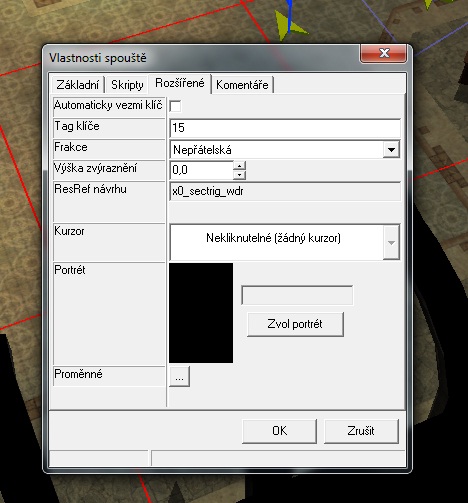Enable the Automaticky vezmi klíč checkbox

coord(175,106)
